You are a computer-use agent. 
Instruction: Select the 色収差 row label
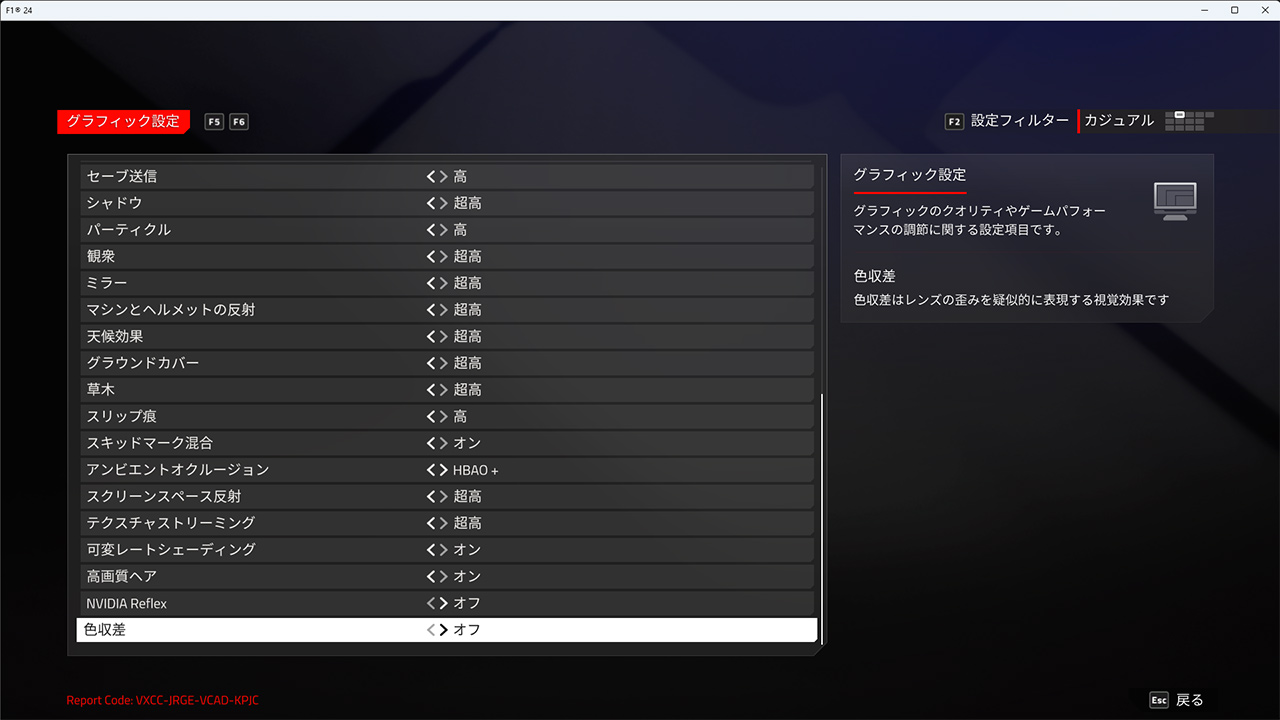tap(106, 630)
